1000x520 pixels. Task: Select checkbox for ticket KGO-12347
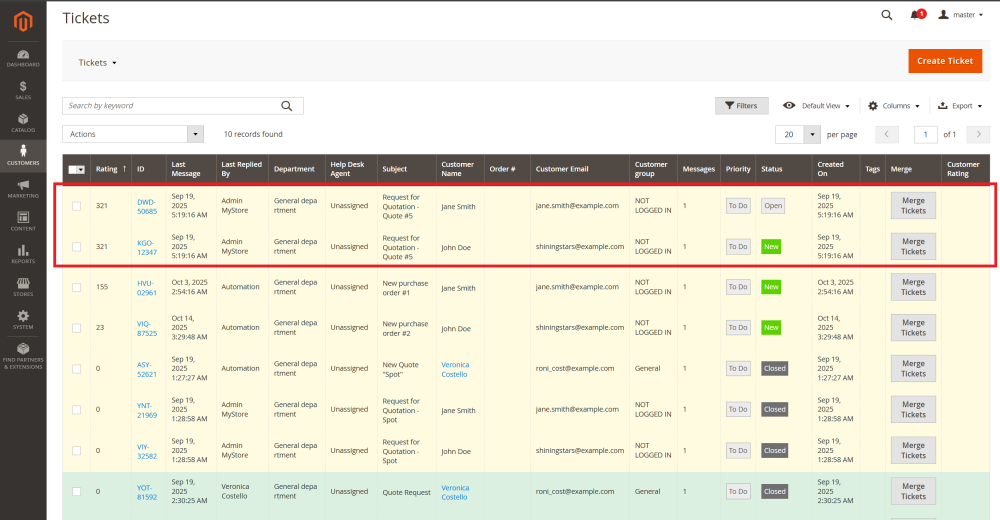point(77,247)
